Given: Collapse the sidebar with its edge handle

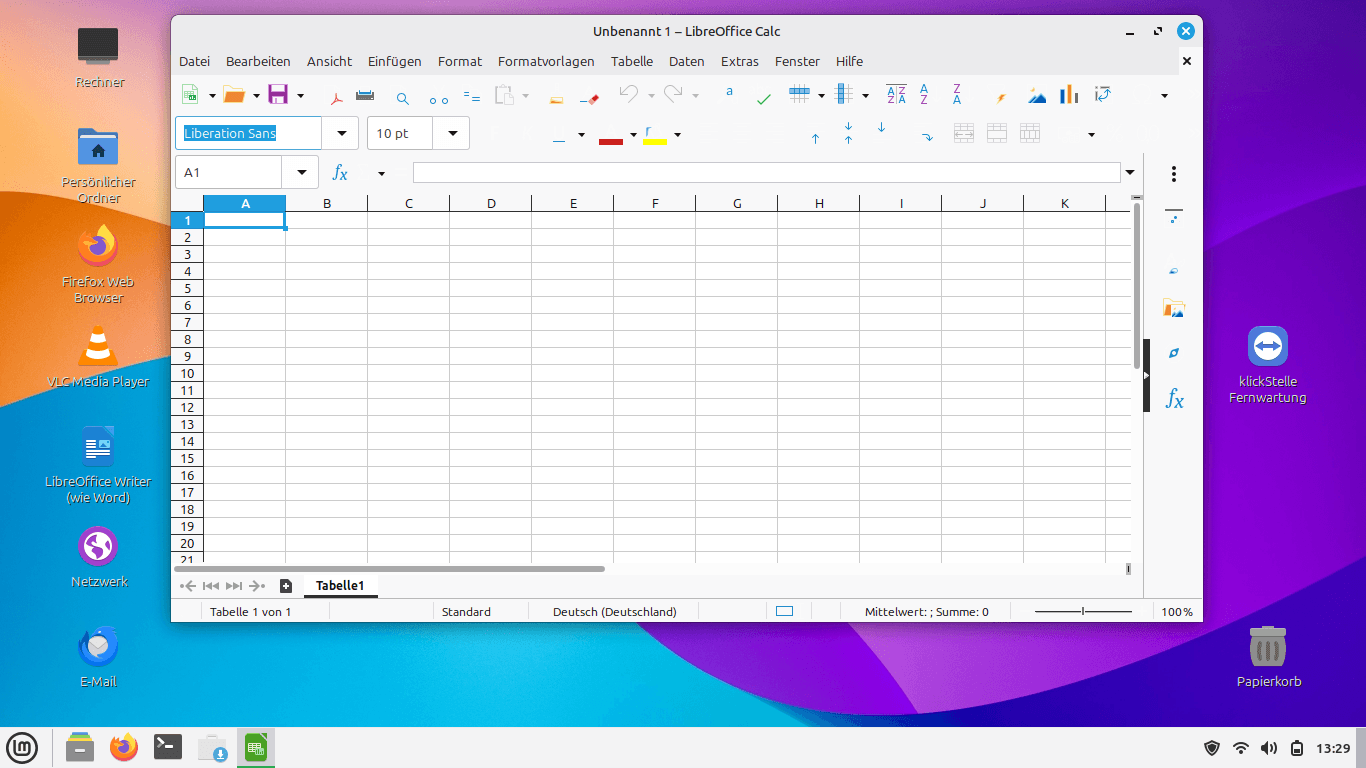Looking at the screenshot, I should pyautogui.click(x=1146, y=375).
